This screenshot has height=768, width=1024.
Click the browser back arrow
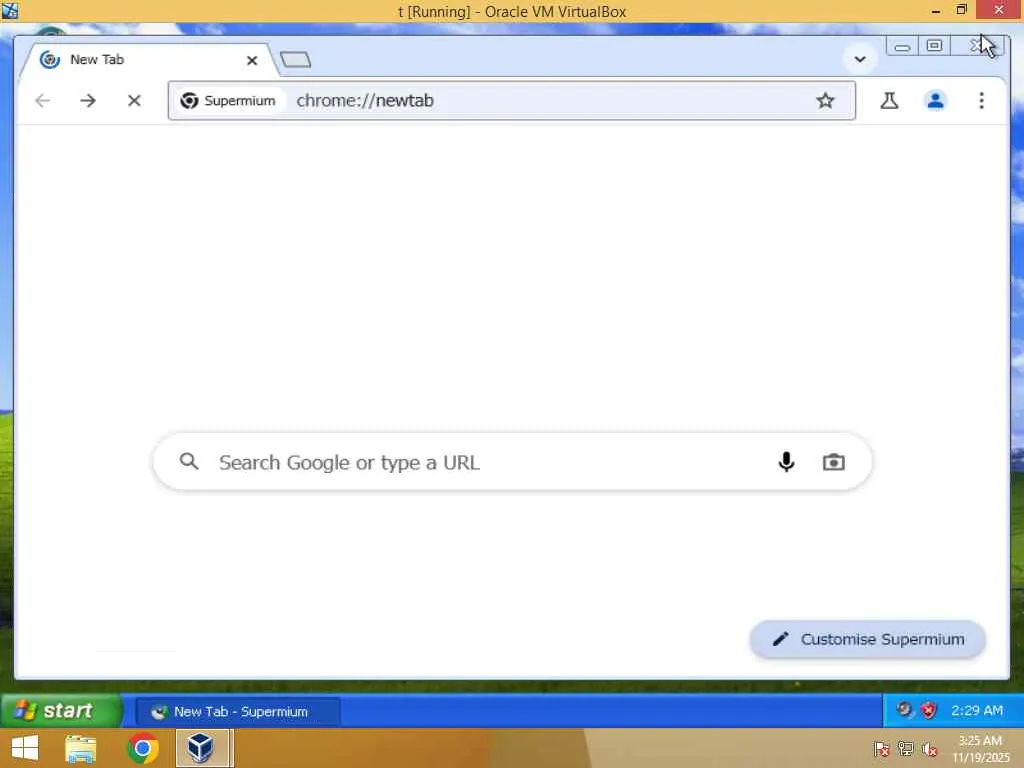pyautogui.click(x=42, y=101)
